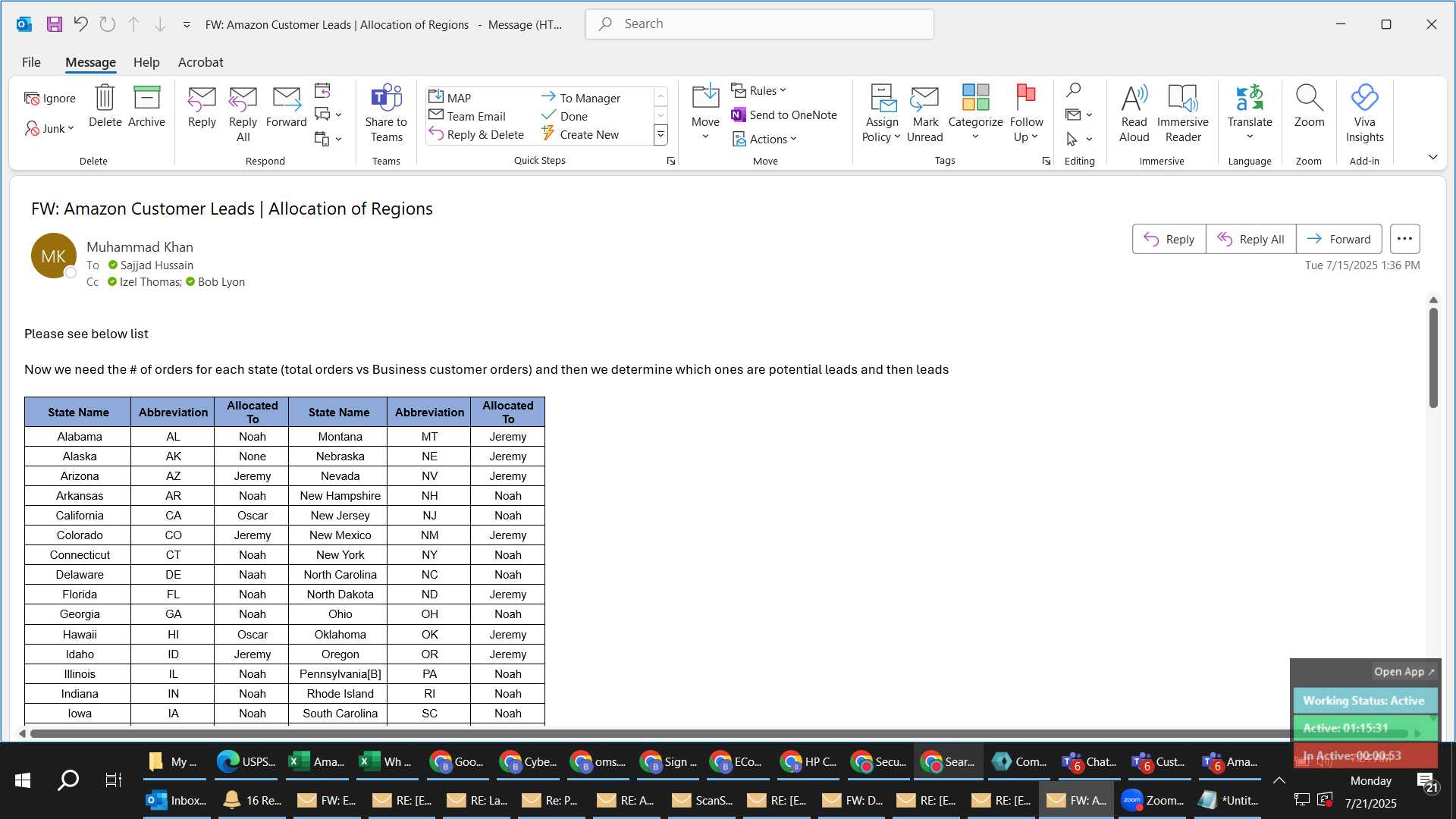Share to Teams
Image resolution: width=1456 pixels, height=819 pixels.
coord(386,114)
